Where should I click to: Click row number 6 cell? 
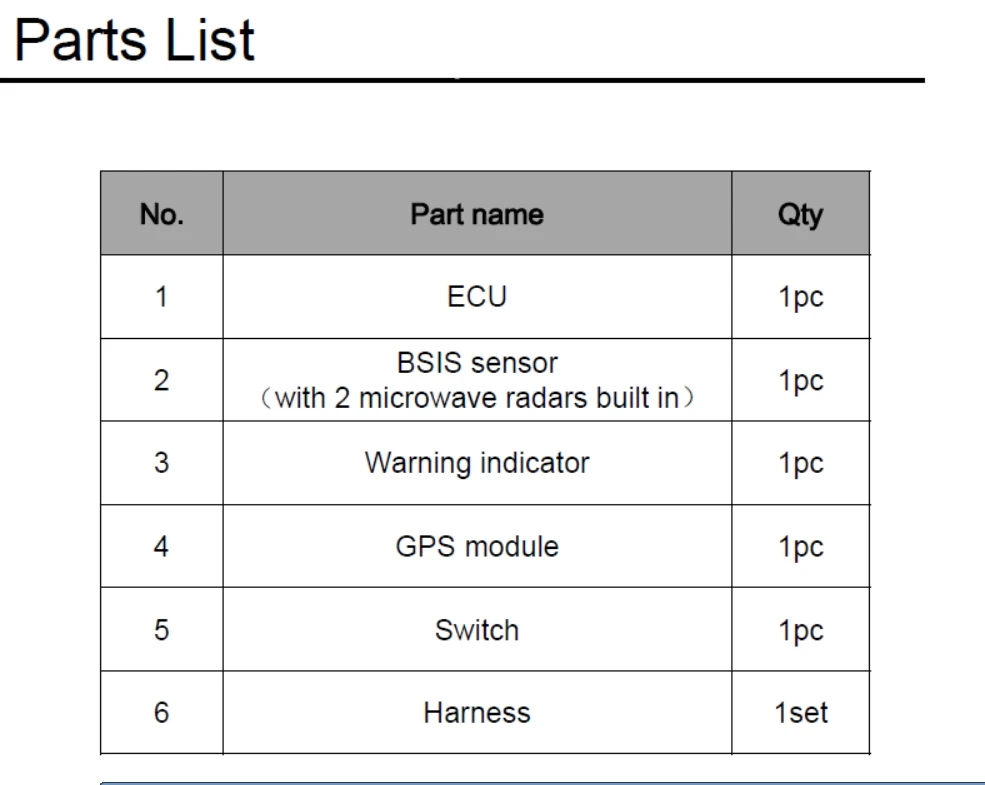coord(161,713)
